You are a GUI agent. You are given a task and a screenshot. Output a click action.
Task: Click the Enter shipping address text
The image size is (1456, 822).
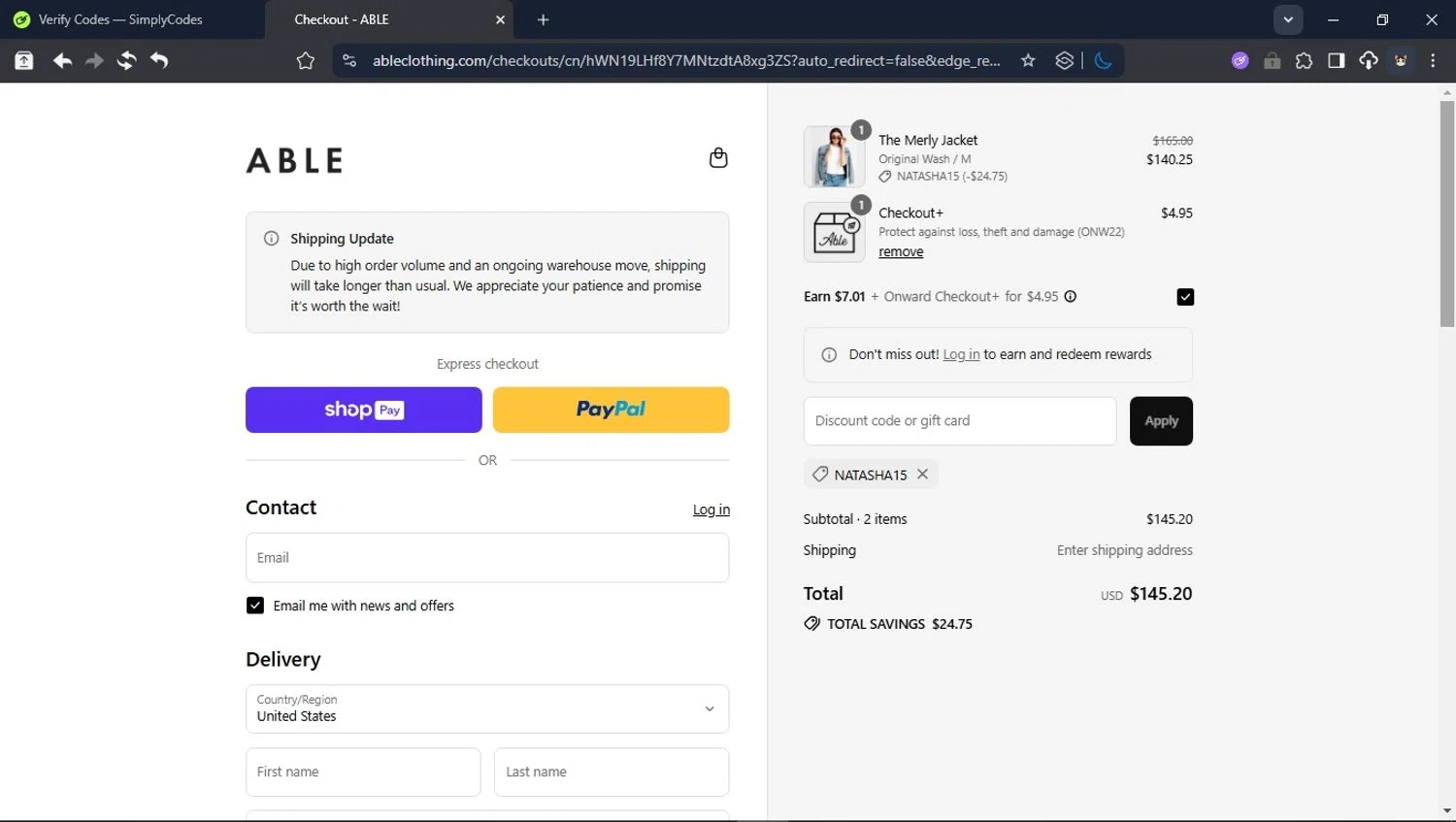(x=1125, y=550)
